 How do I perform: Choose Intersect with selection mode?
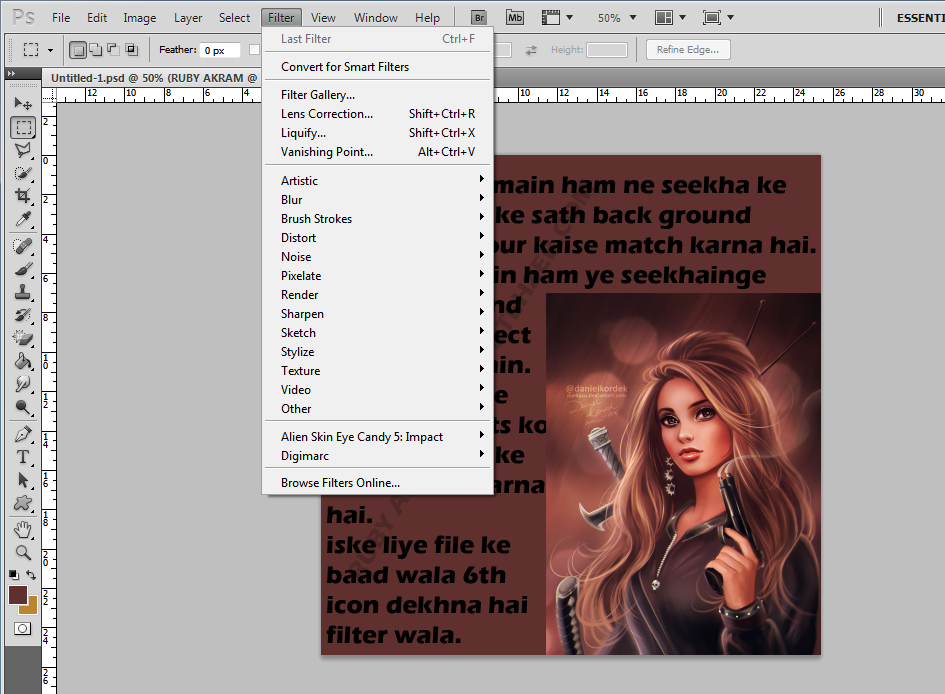[x=131, y=50]
